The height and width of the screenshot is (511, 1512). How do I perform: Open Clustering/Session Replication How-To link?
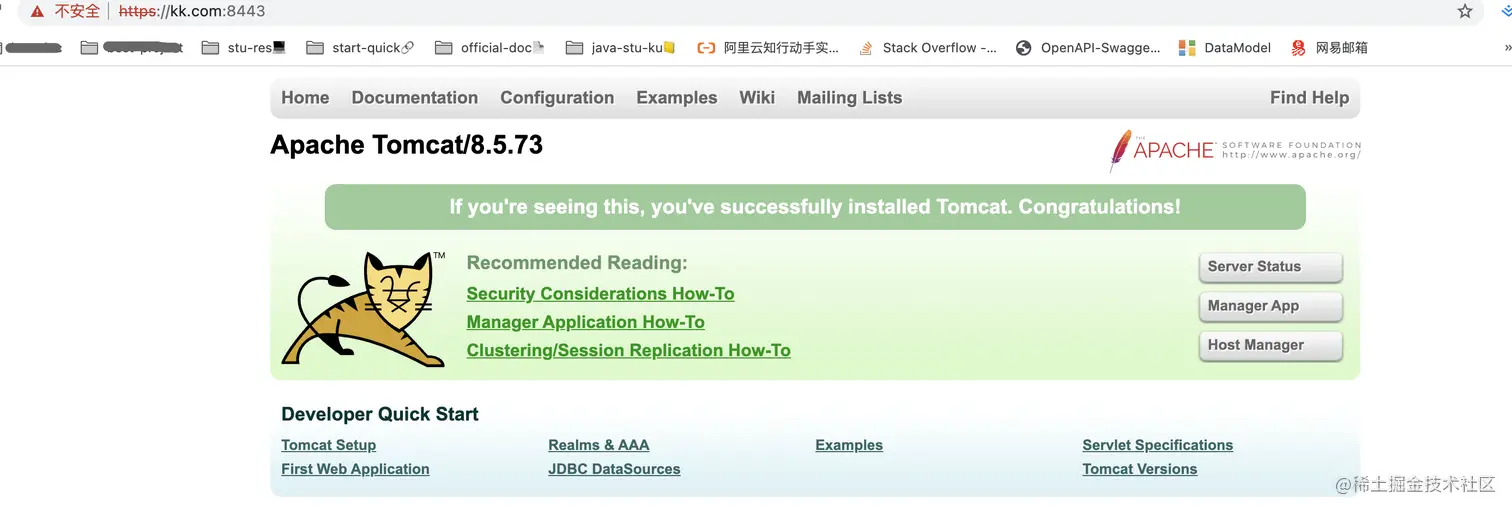click(x=628, y=350)
